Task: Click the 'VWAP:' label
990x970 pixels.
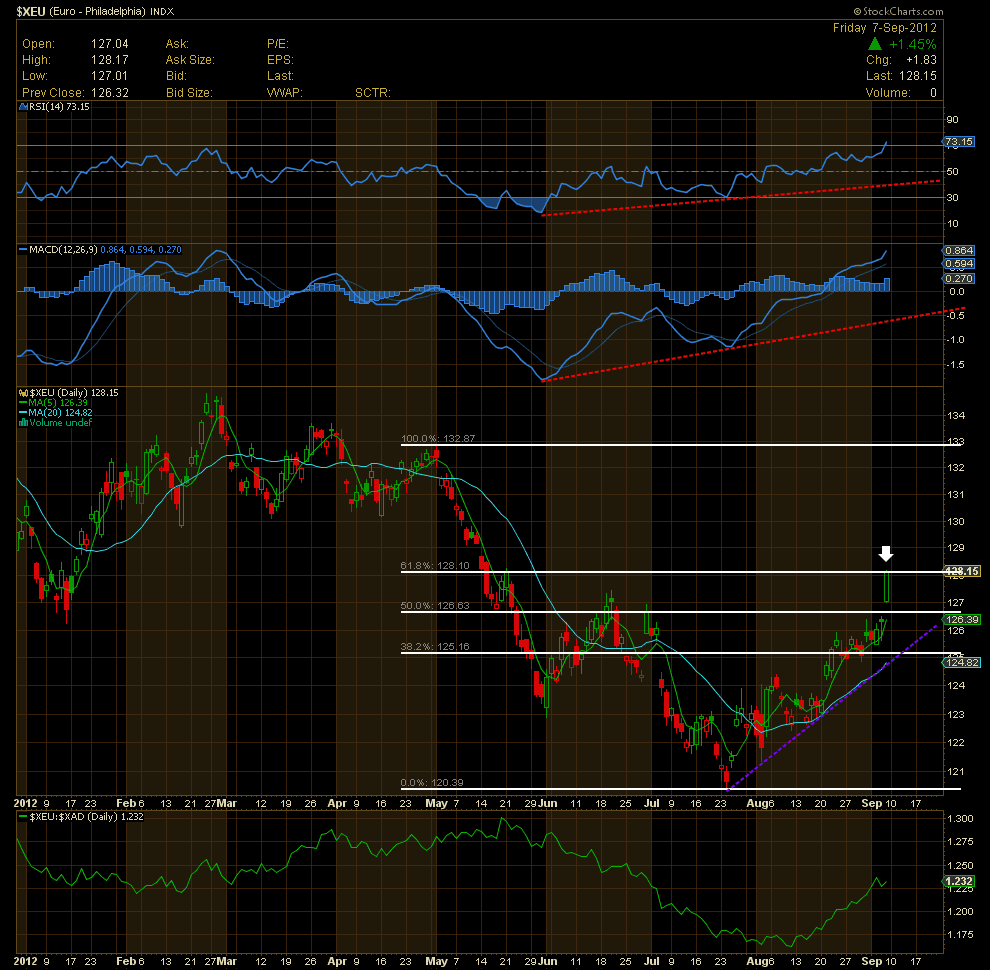Action: coord(285,93)
